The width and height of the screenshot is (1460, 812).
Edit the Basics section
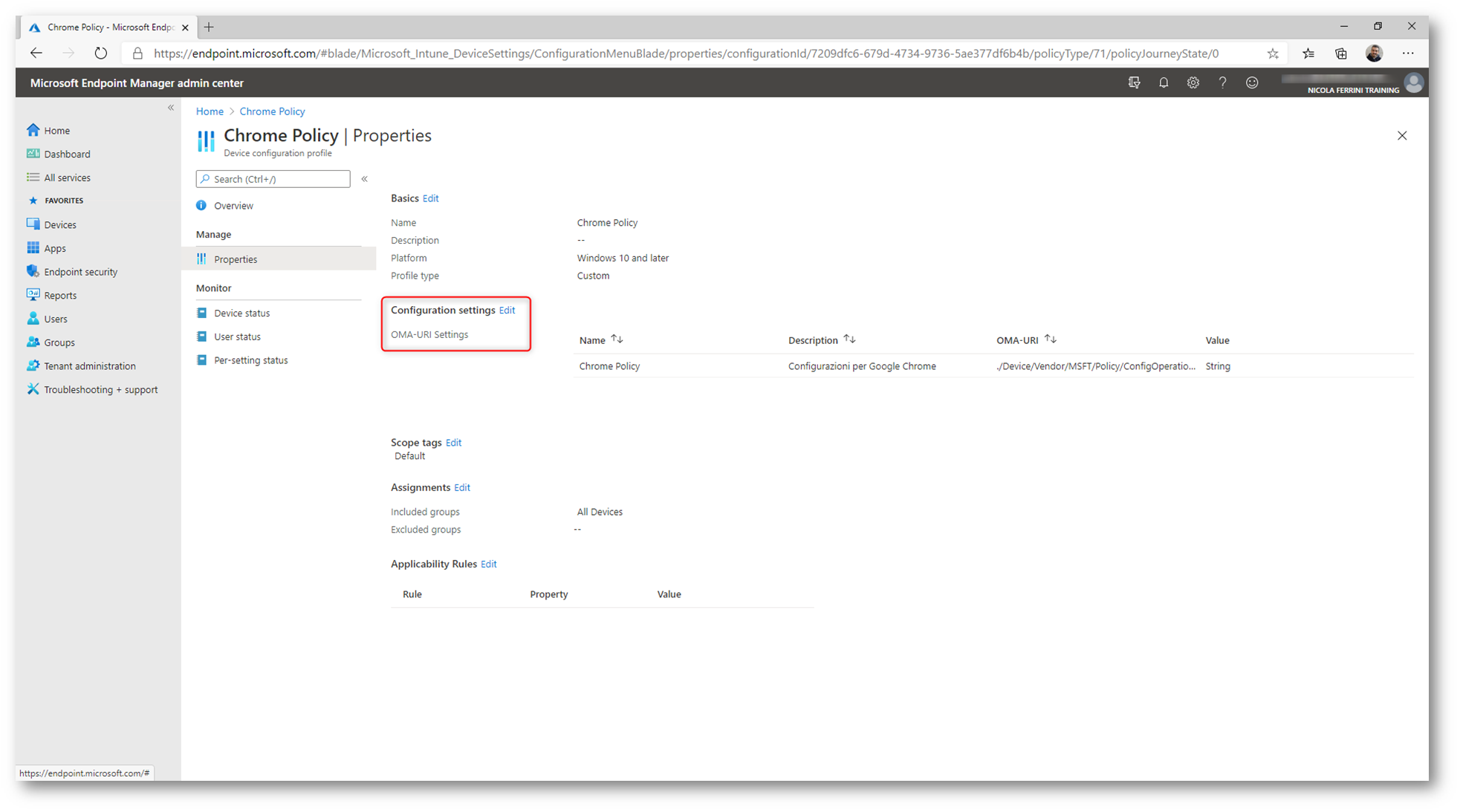coord(431,198)
